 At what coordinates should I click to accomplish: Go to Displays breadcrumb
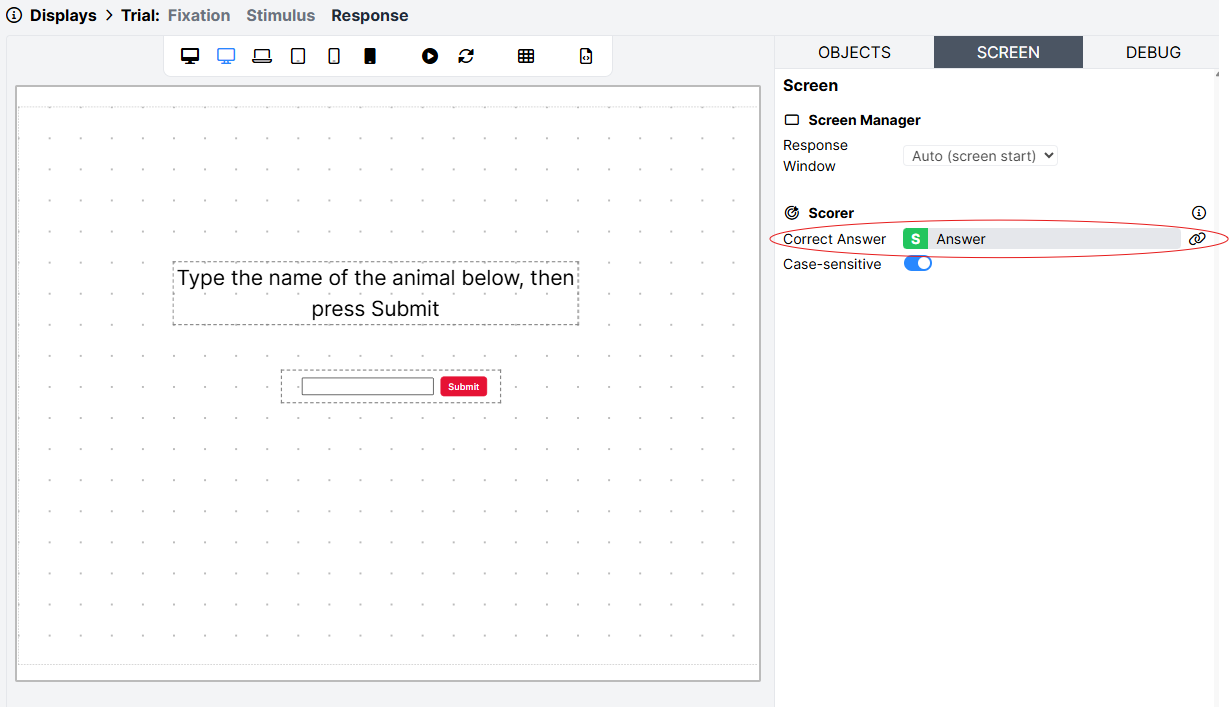pos(63,15)
